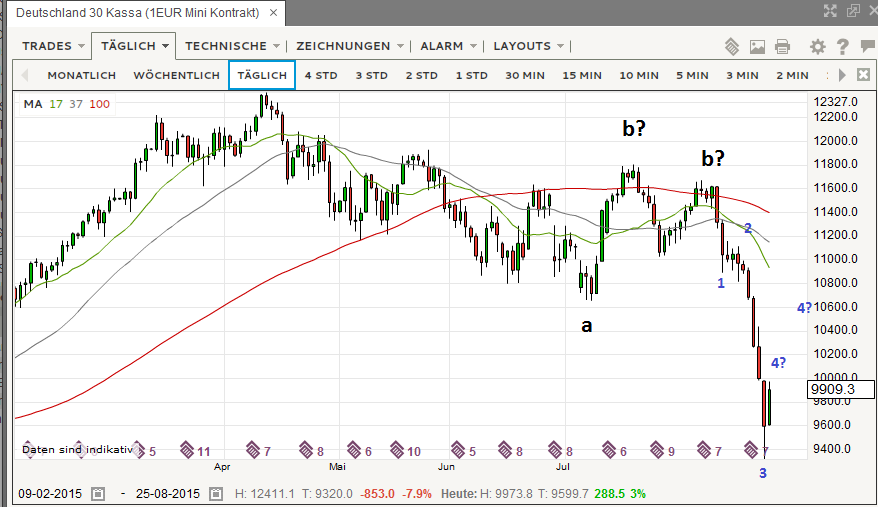Open the help question mark

842,46
